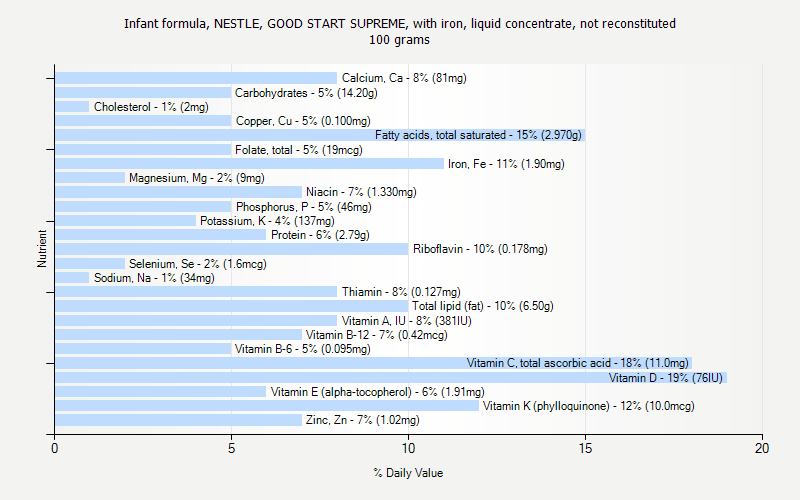
Task: Select the Potassium, K 4% label
Action: click(267, 221)
